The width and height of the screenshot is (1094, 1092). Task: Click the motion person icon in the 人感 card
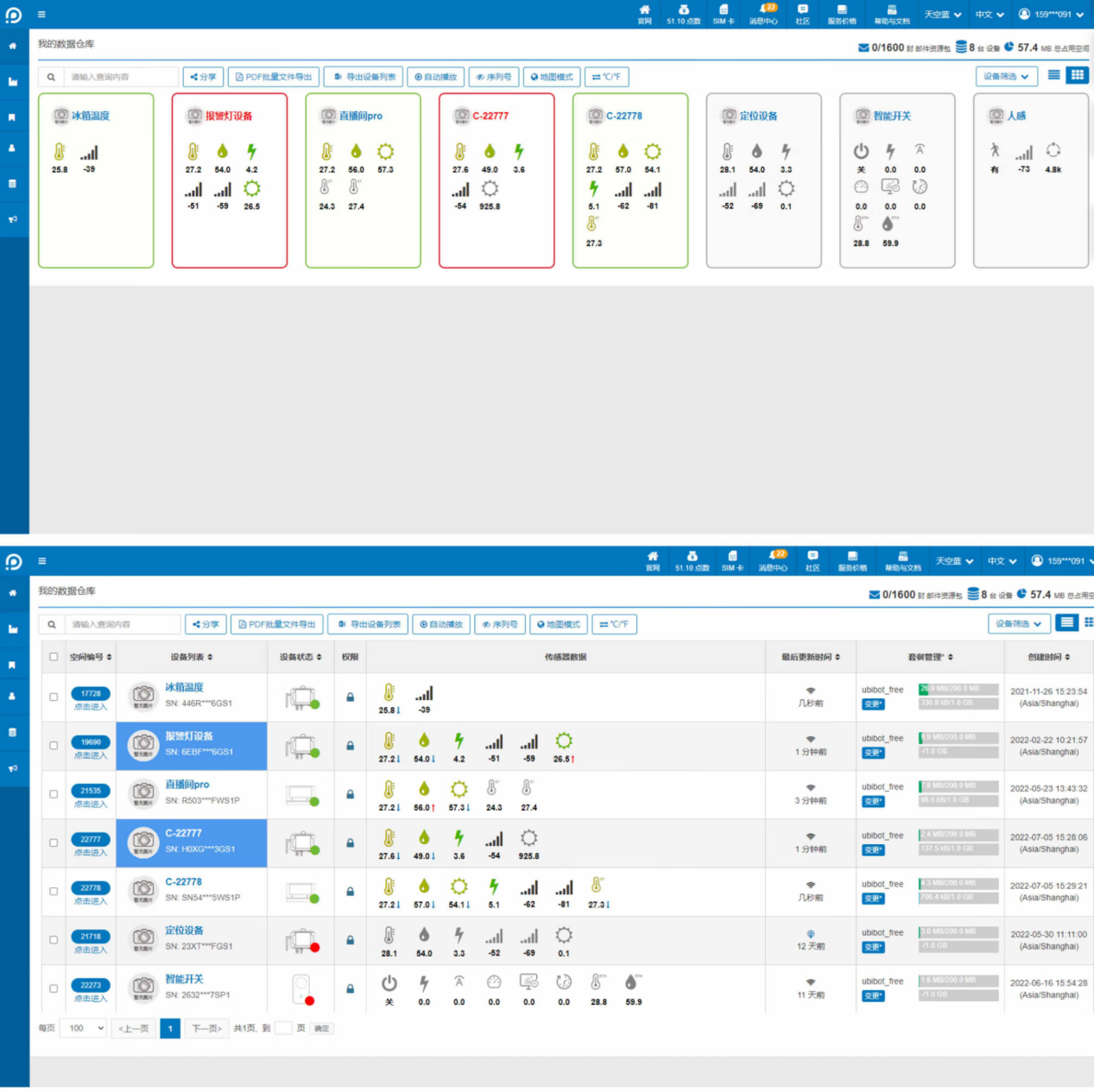click(x=995, y=151)
